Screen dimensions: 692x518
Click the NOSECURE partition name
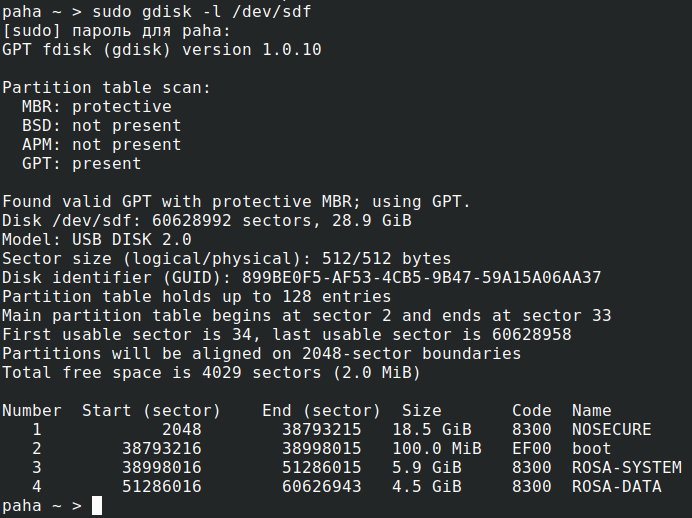(611, 429)
